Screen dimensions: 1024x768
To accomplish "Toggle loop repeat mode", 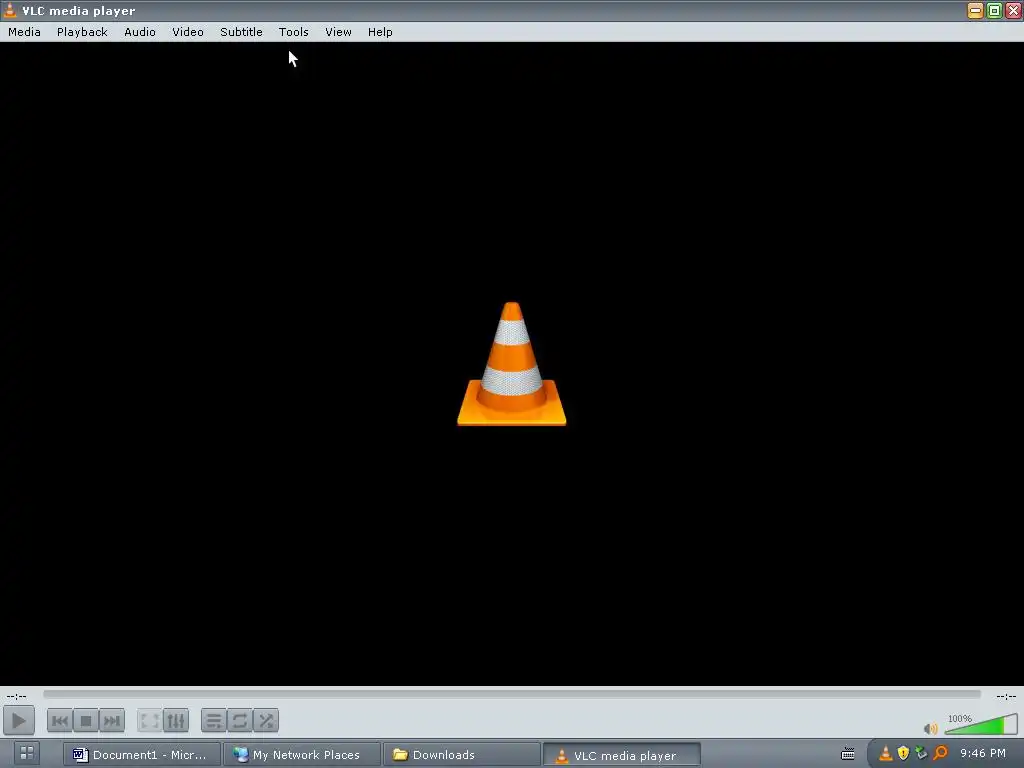I will tap(240, 721).
